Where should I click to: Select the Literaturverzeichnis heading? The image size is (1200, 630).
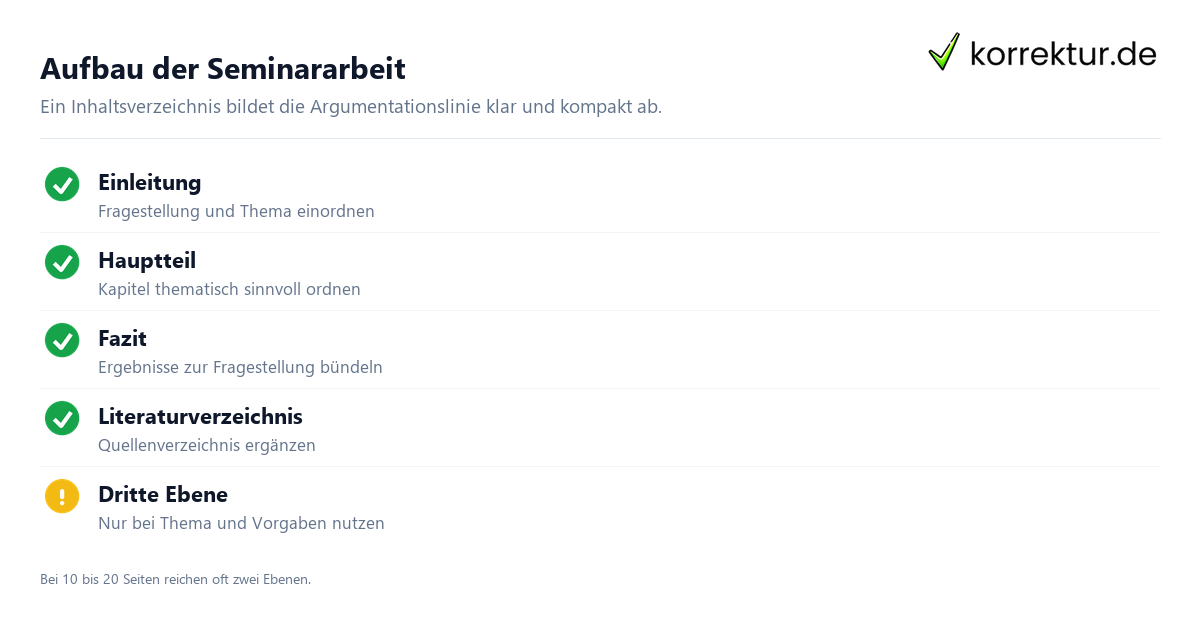(x=200, y=417)
